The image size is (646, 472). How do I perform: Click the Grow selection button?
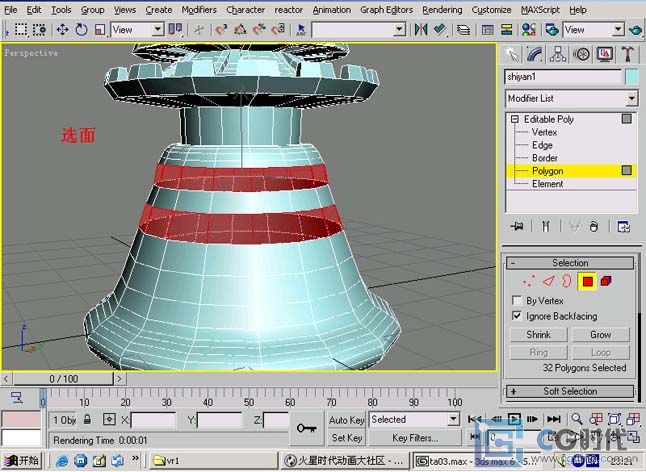click(x=601, y=335)
